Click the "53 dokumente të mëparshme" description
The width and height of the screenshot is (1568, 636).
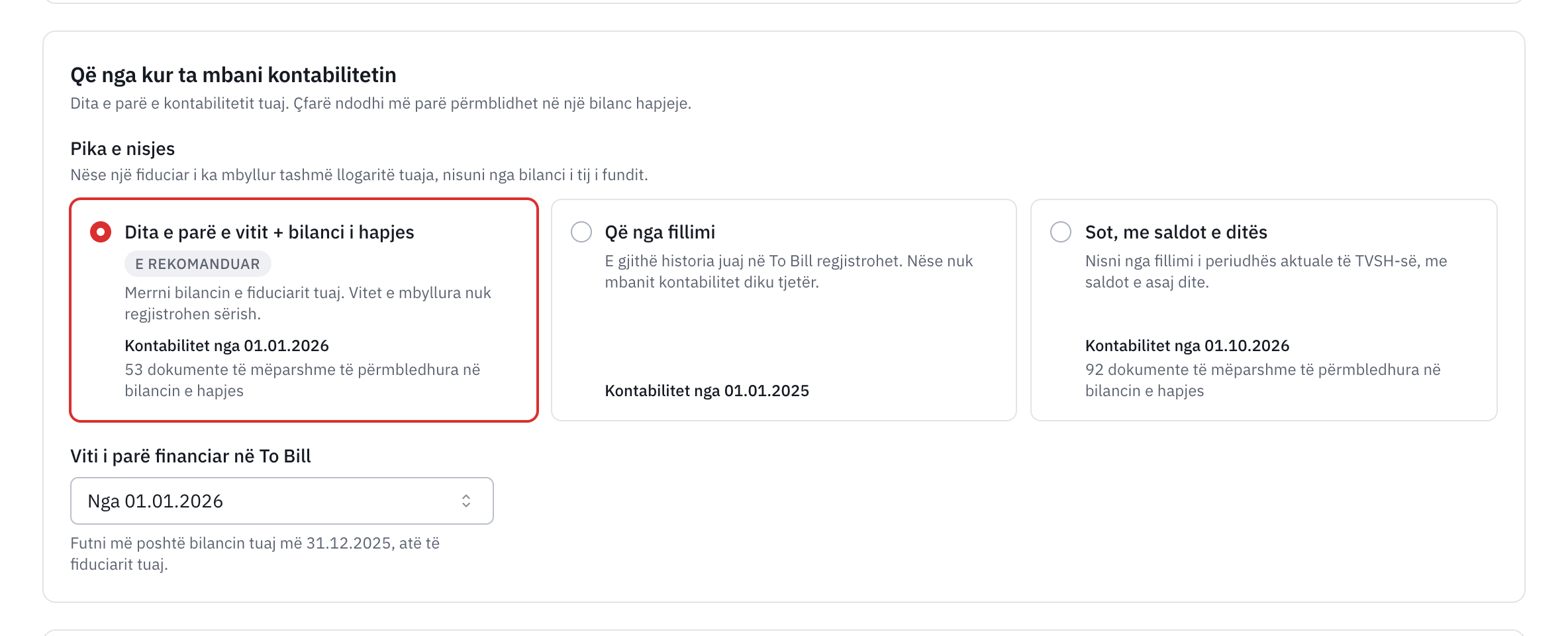coord(303,380)
